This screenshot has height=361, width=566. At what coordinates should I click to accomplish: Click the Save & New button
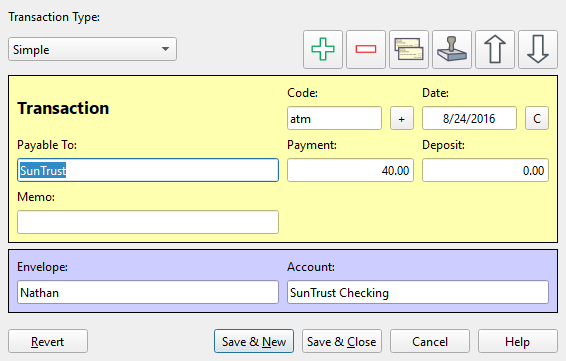(x=254, y=341)
